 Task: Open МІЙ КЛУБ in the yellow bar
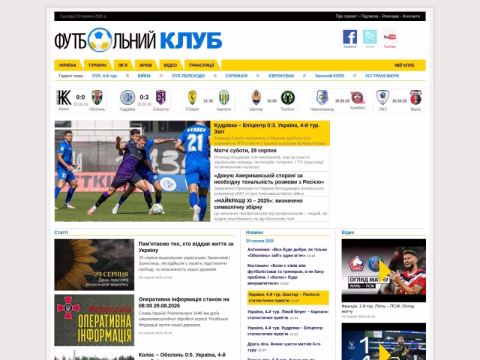tap(404, 65)
